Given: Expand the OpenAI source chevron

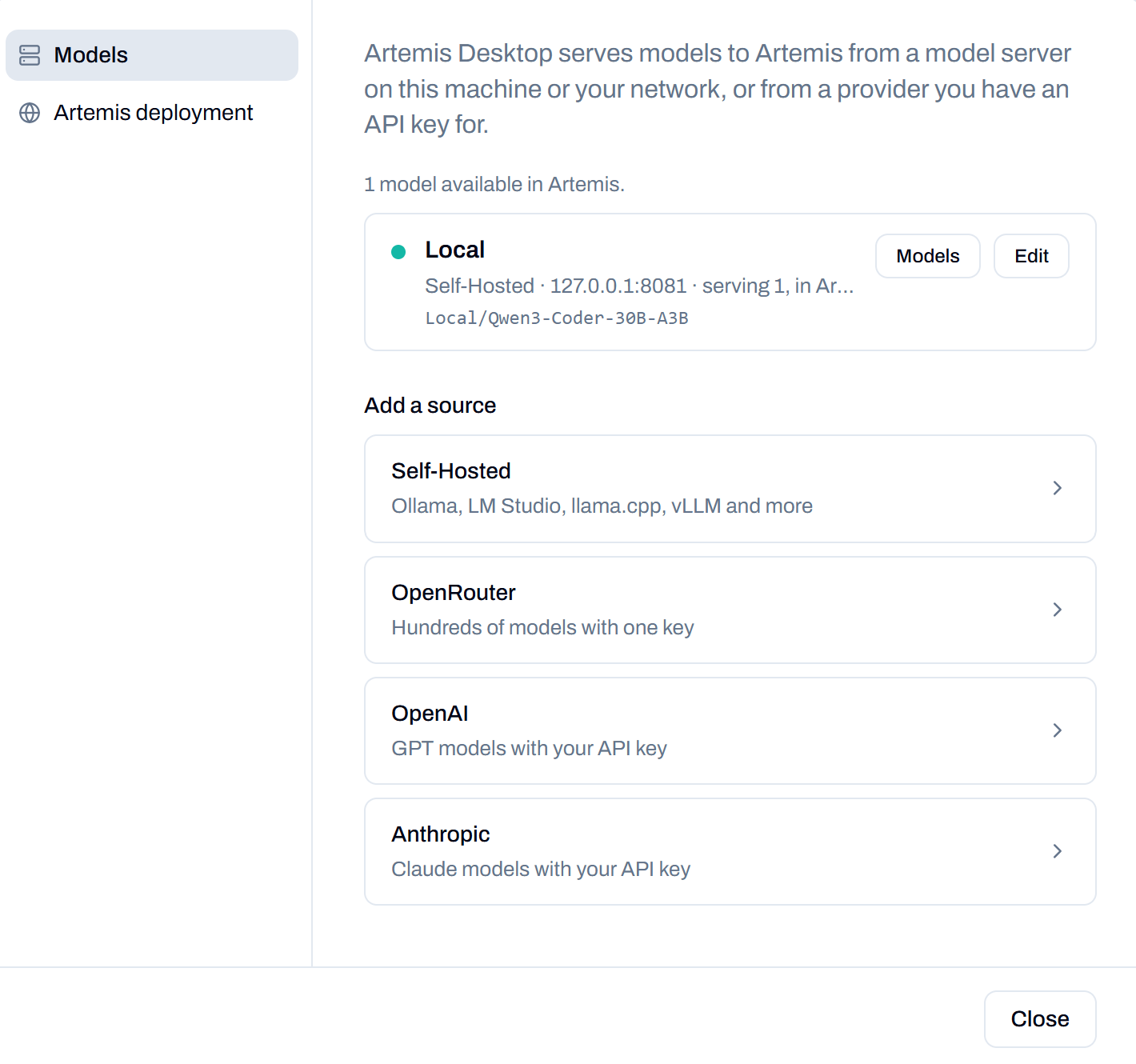Looking at the screenshot, I should pos(1058,730).
